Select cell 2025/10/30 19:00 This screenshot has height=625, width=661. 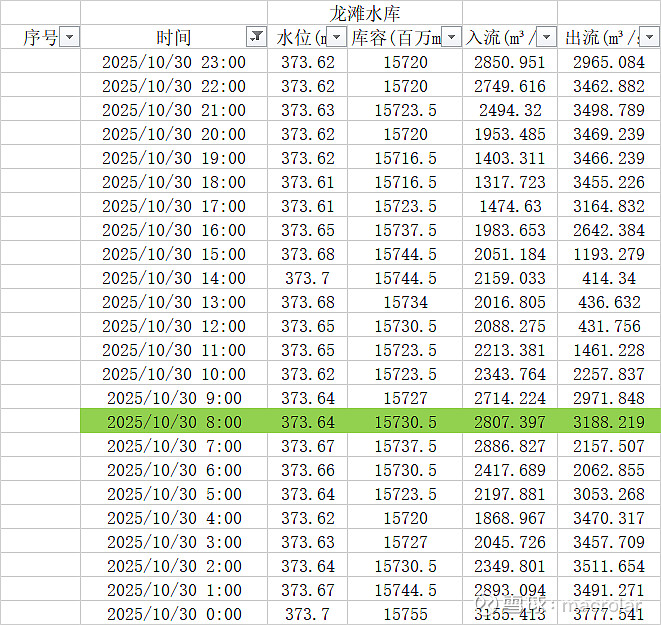tap(174, 158)
